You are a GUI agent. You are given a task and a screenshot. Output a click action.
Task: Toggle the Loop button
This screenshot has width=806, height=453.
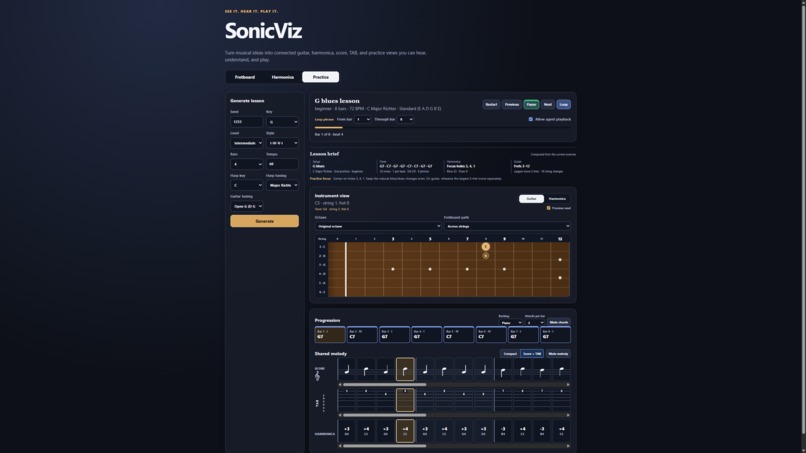coord(563,104)
